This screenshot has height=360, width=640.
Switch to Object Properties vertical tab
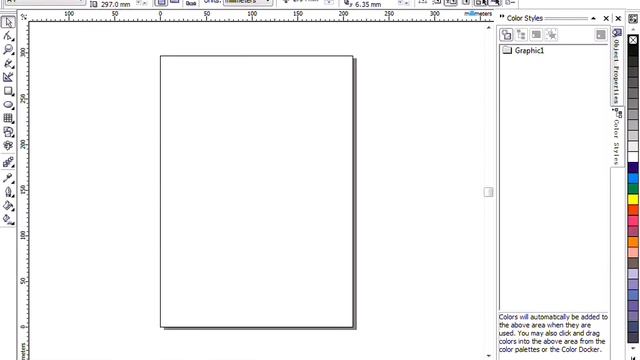click(x=616, y=66)
